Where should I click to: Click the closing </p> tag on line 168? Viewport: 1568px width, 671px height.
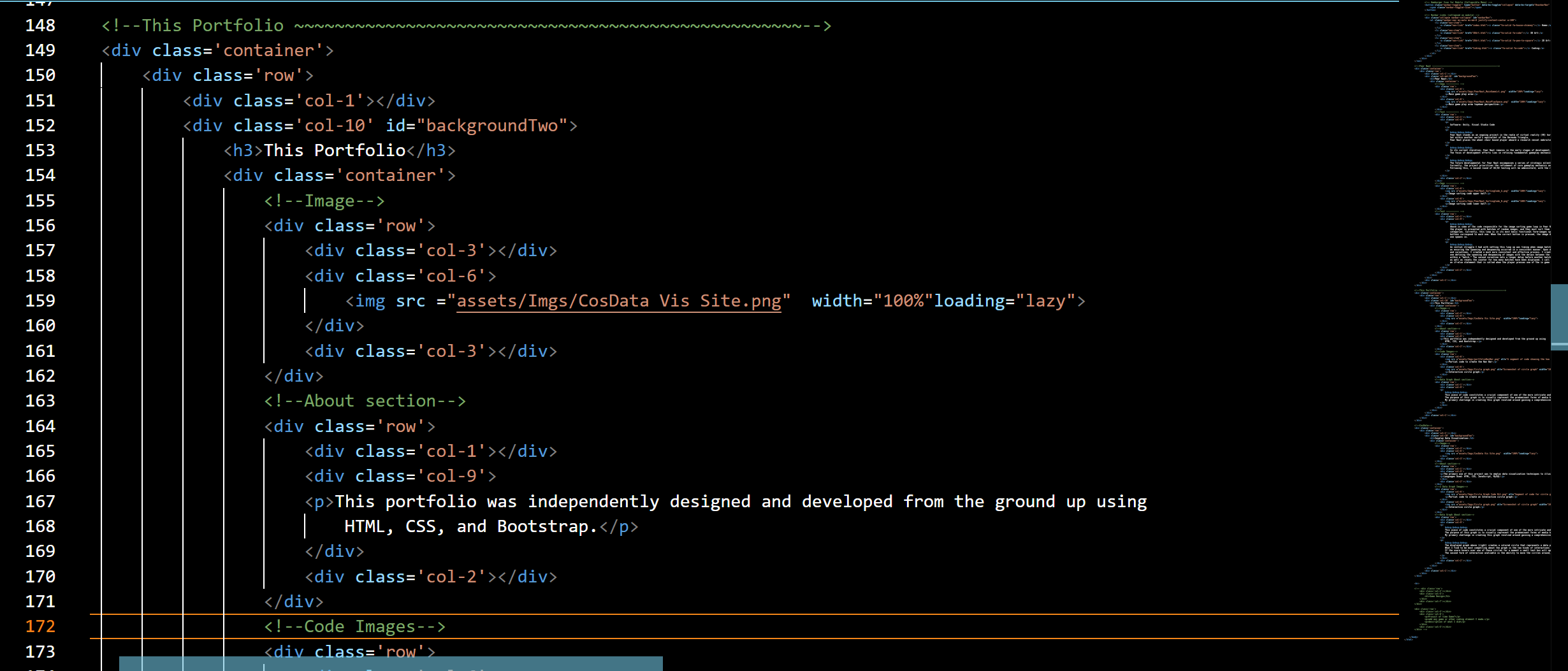click(618, 526)
